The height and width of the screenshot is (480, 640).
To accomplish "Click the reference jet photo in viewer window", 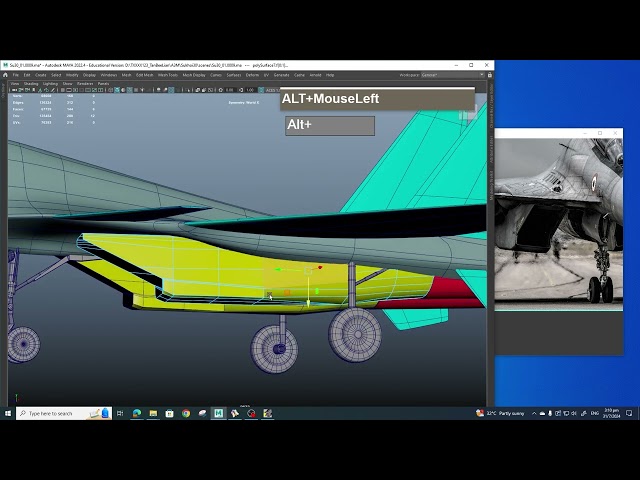I will 559,224.
